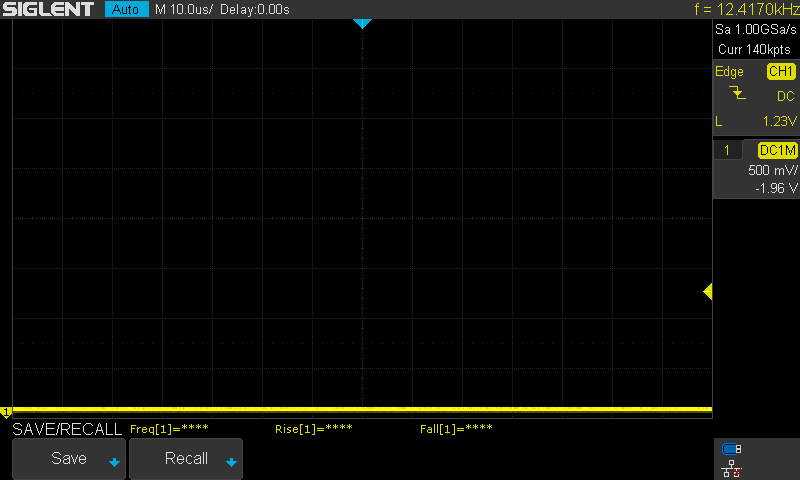Click the trigger level 1.23V value
The image size is (800, 480).
tap(780, 121)
